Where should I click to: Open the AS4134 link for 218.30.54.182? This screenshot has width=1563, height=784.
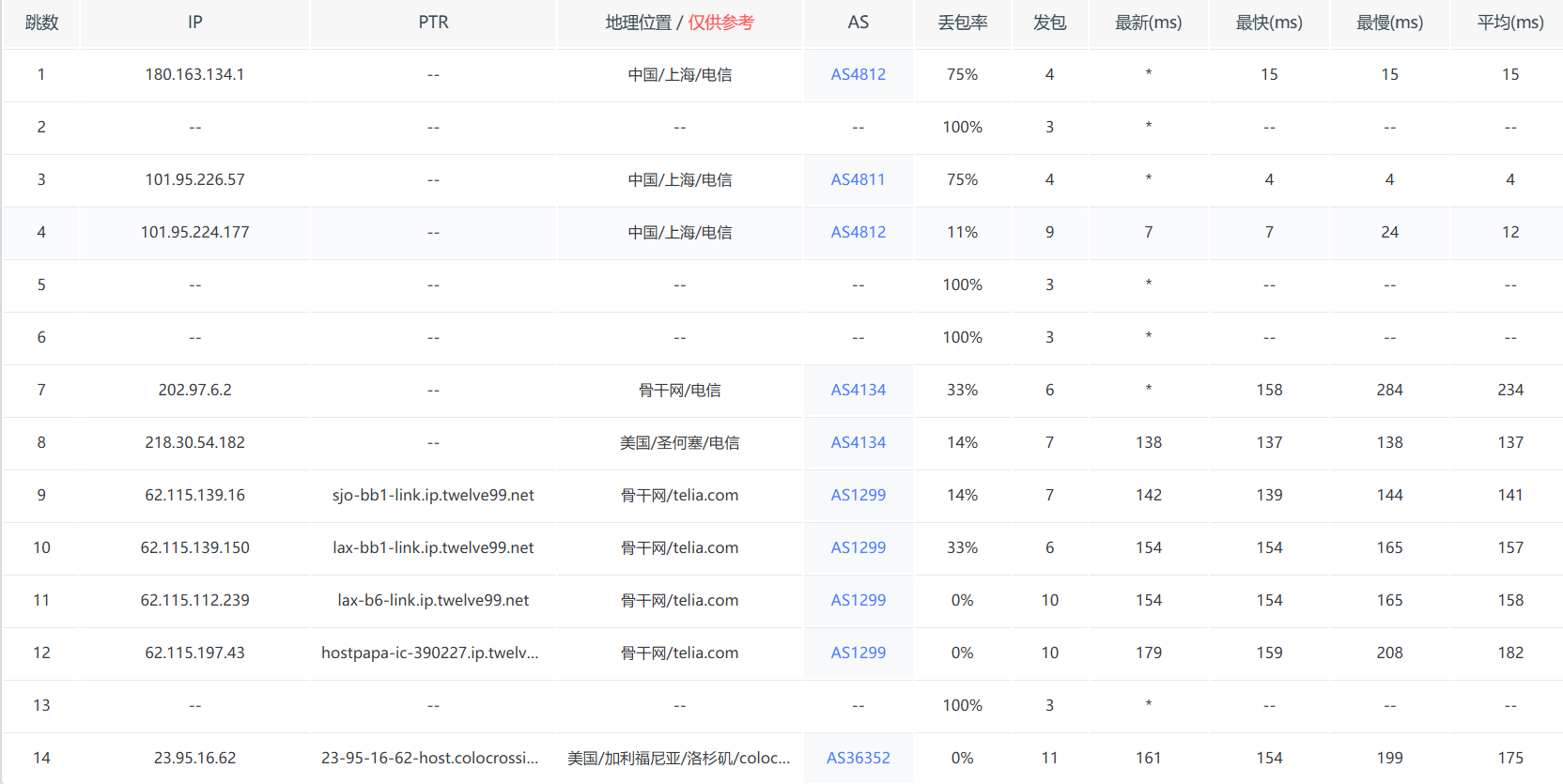(x=858, y=442)
